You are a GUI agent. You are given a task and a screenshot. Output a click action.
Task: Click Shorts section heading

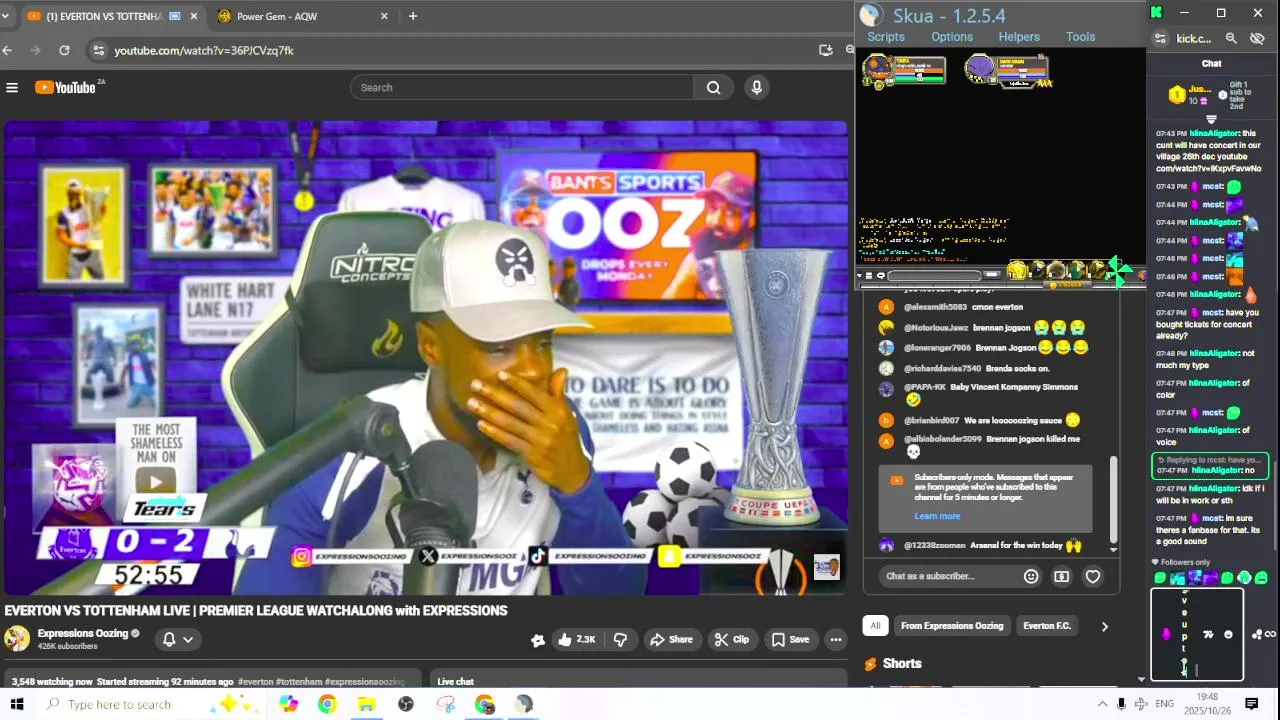pos(902,664)
